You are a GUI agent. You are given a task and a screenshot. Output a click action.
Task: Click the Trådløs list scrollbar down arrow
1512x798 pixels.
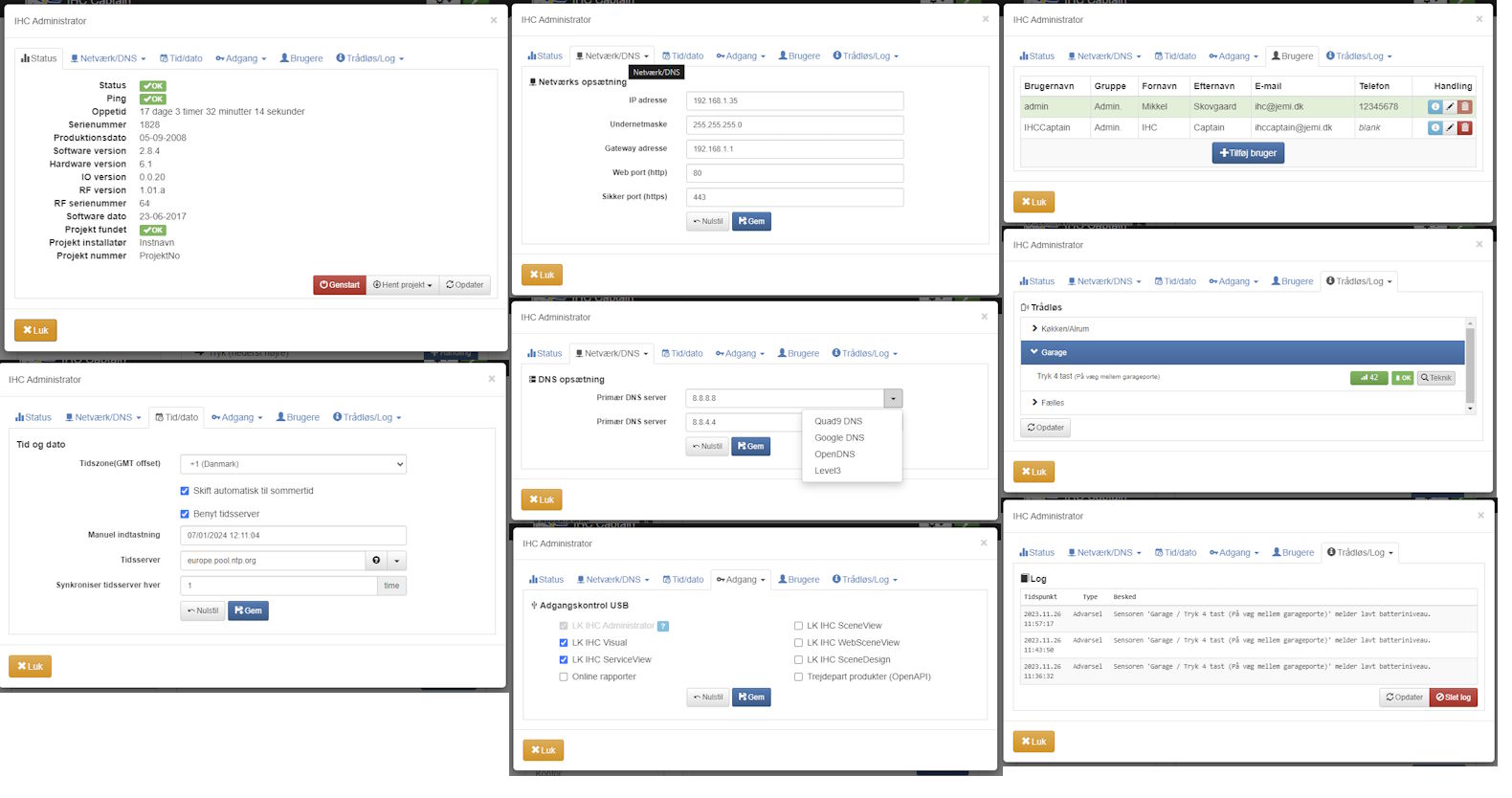pyautogui.click(x=1470, y=409)
